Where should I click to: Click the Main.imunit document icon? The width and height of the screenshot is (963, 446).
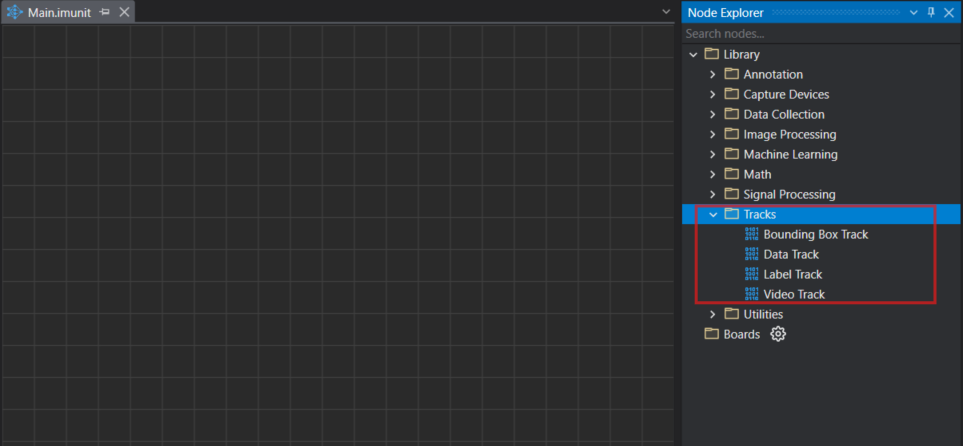tap(15, 12)
